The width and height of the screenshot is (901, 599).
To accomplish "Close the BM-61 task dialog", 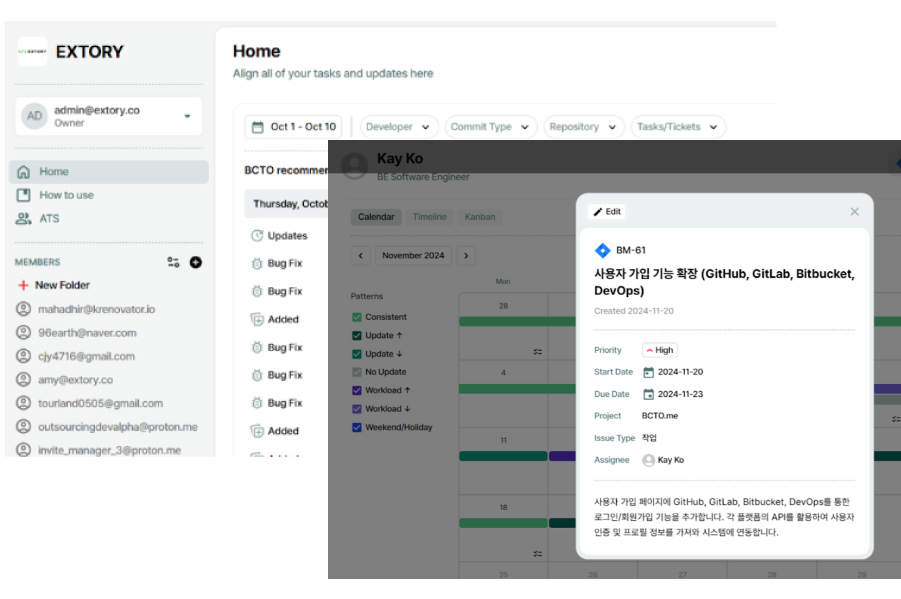I will (854, 212).
